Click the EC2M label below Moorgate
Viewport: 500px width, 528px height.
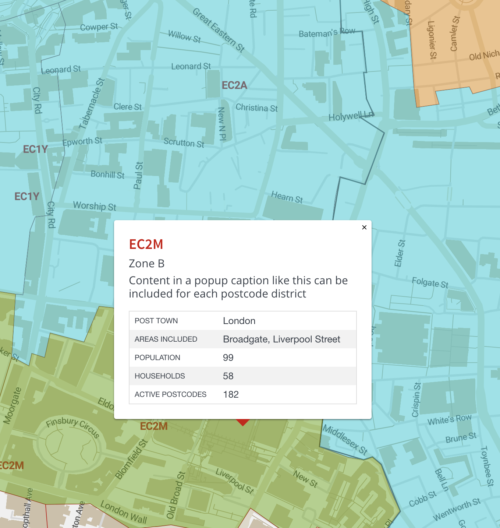pyautogui.click(x=11, y=465)
